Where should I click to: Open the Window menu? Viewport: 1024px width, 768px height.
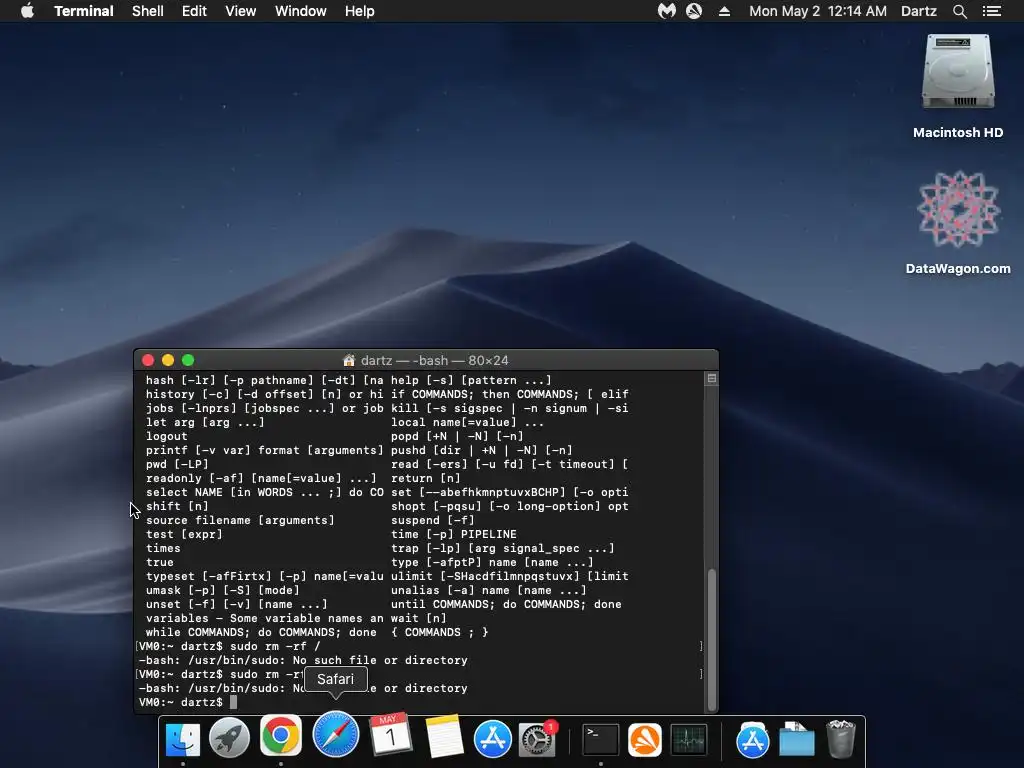point(300,11)
